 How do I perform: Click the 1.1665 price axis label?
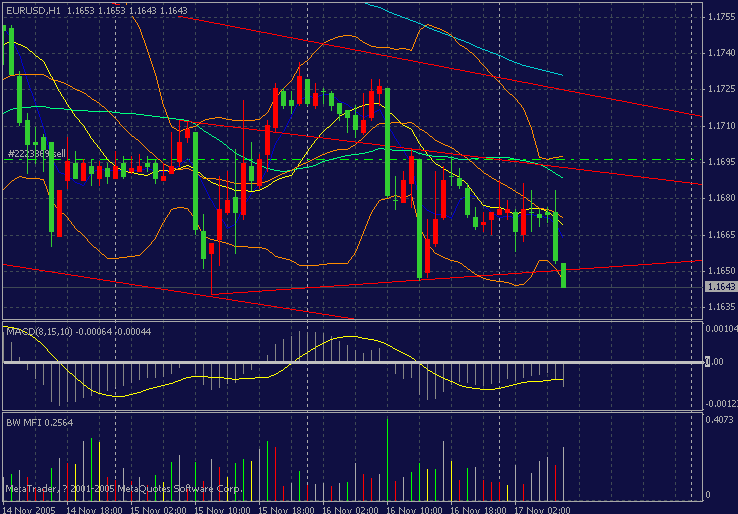point(721,234)
